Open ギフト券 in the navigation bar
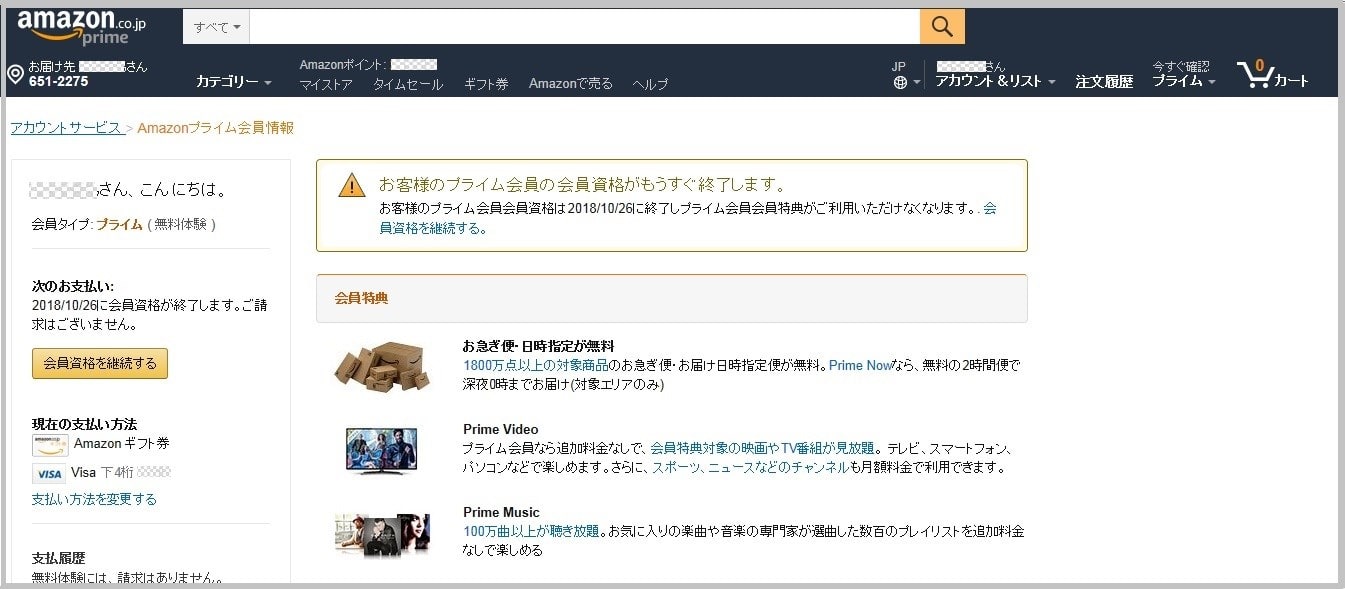 486,85
